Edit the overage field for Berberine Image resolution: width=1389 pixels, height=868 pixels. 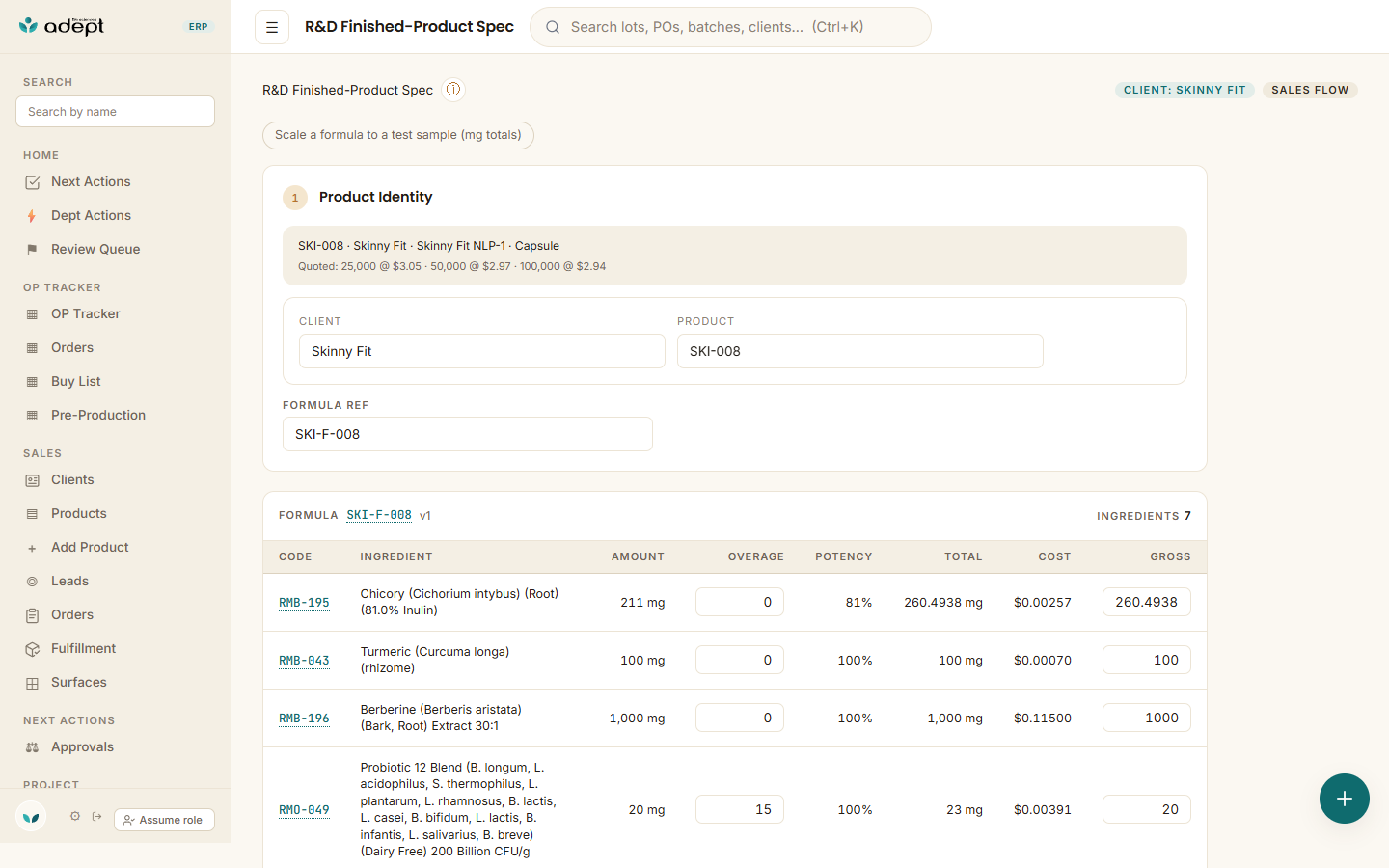pyautogui.click(x=740, y=718)
